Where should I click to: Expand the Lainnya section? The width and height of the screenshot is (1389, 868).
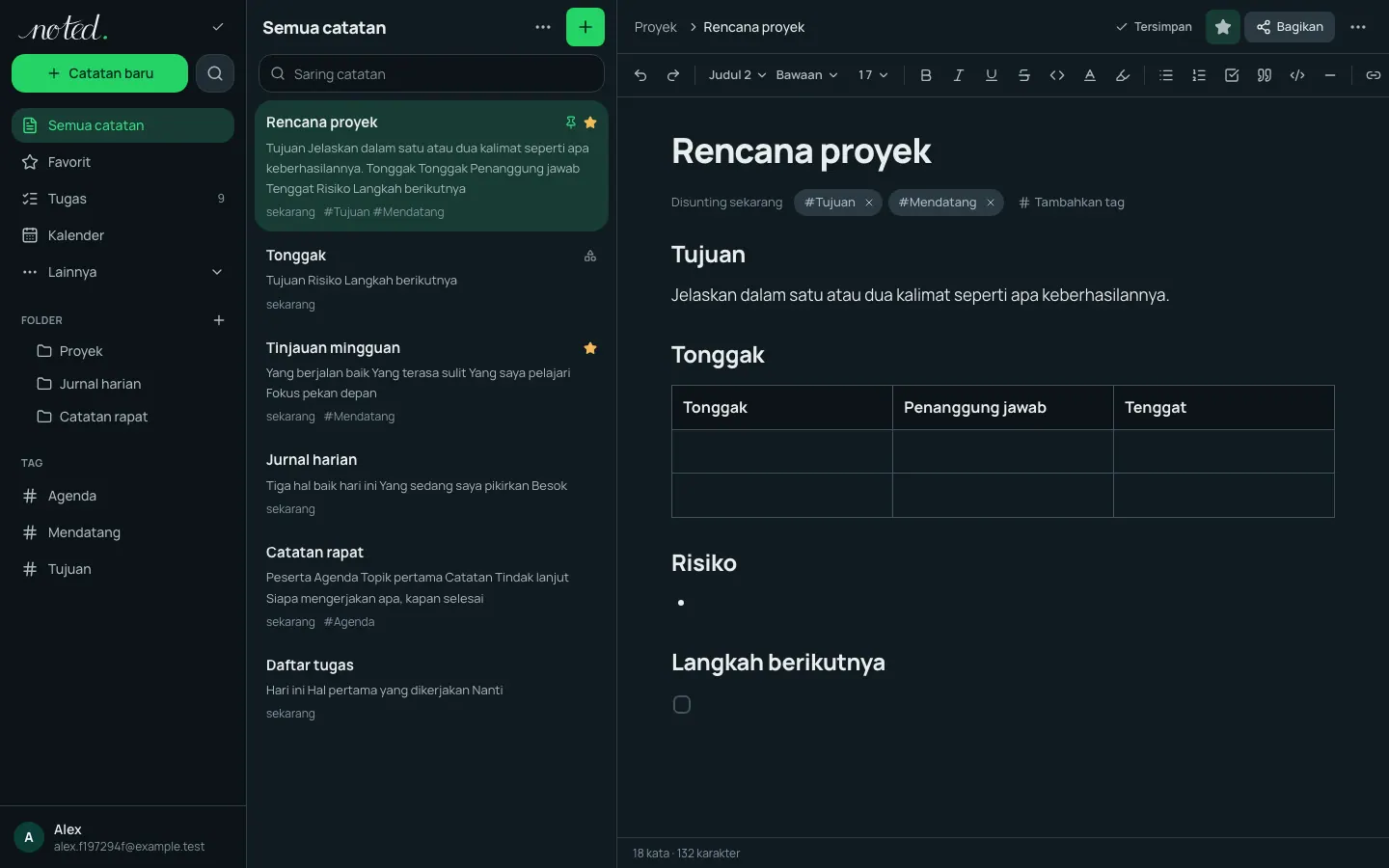[x=123, y=272]
